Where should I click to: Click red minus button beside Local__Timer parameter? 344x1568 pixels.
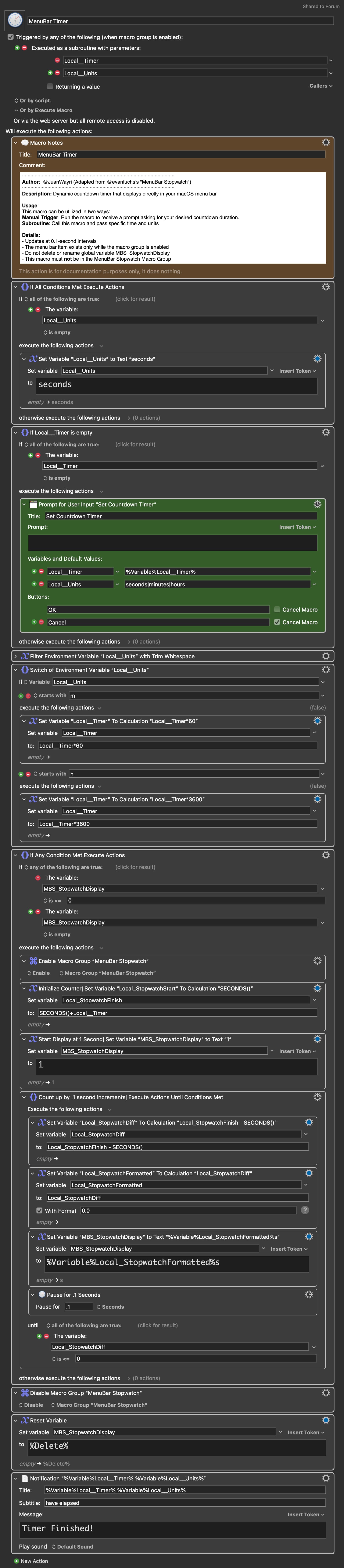(57, 60)
